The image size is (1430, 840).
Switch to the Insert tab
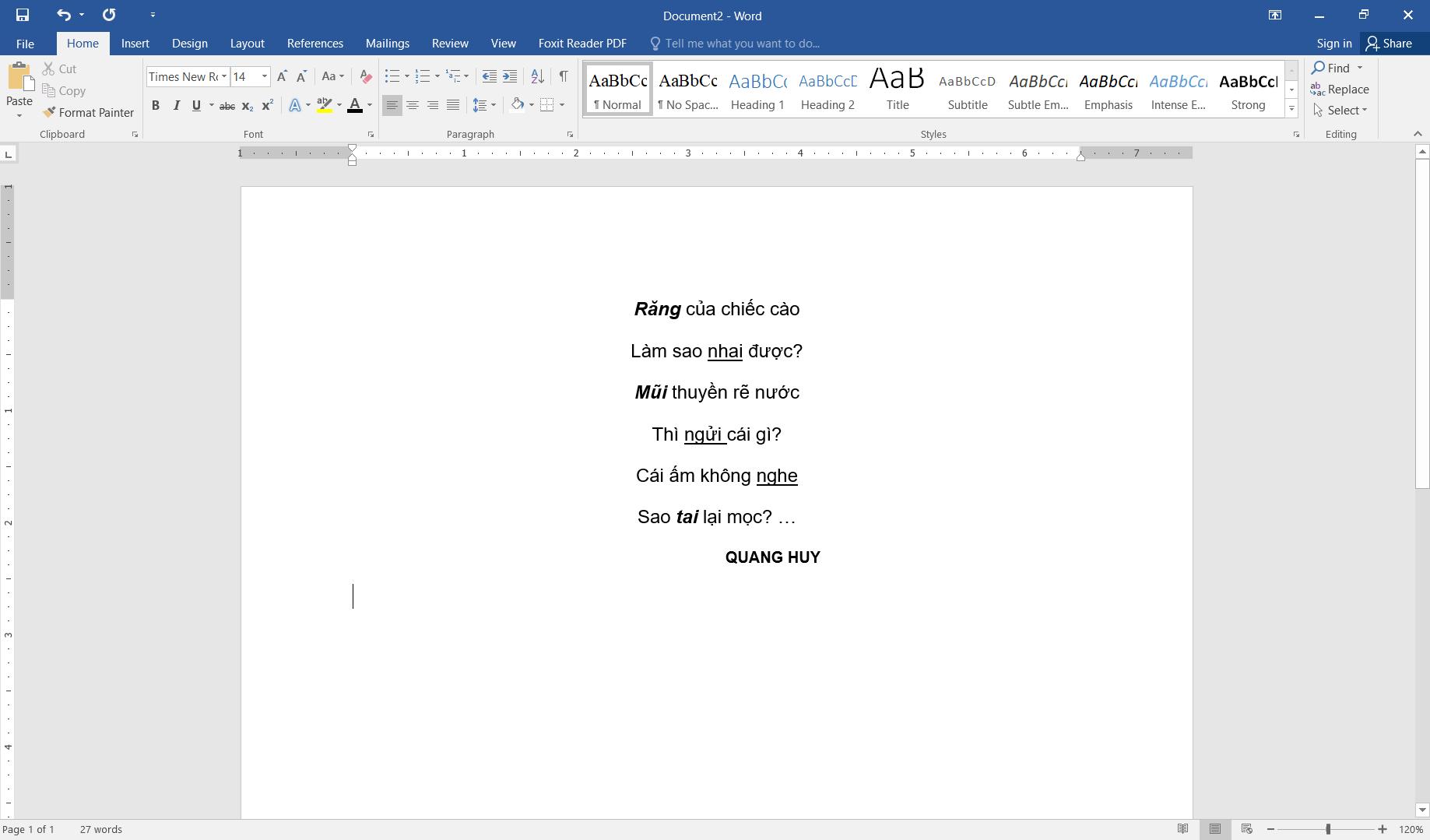pyautogui.click(x=135, y=44)
